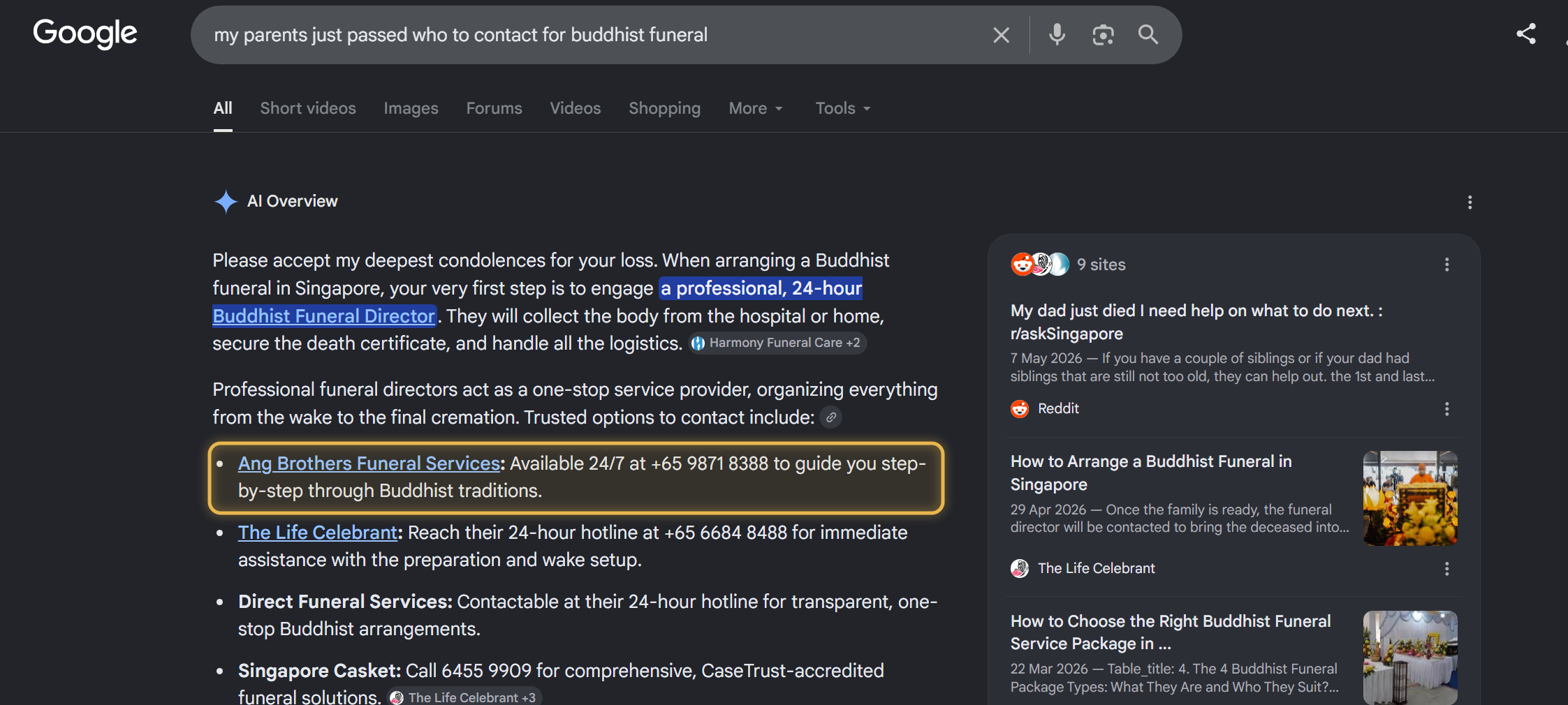
Task: Switch to Short videos tab
Action: pyautogui.click(x=308, y=108)
